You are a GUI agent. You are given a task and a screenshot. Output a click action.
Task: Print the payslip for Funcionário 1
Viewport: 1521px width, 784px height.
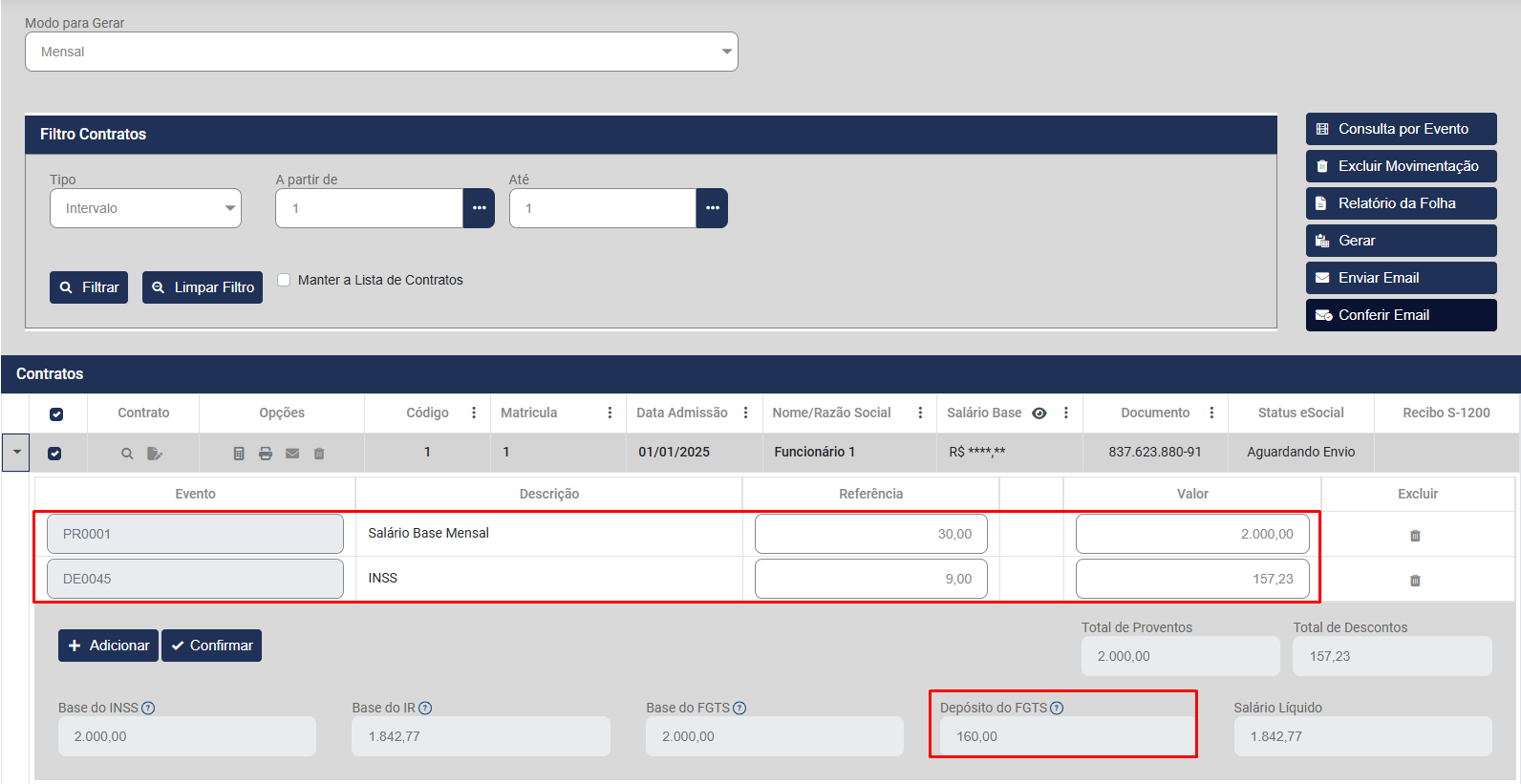(x=266, y=454)
